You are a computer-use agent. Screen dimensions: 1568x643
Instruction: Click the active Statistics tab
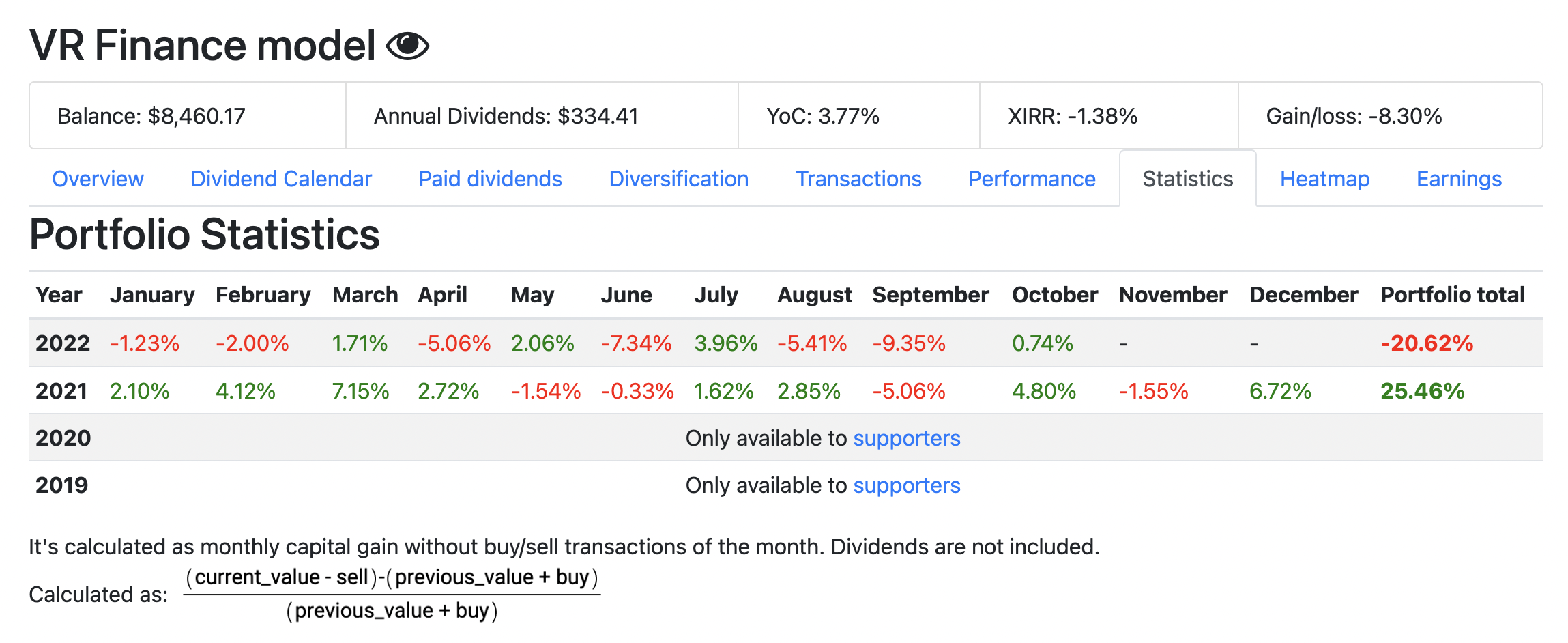tap(1188, 179)
